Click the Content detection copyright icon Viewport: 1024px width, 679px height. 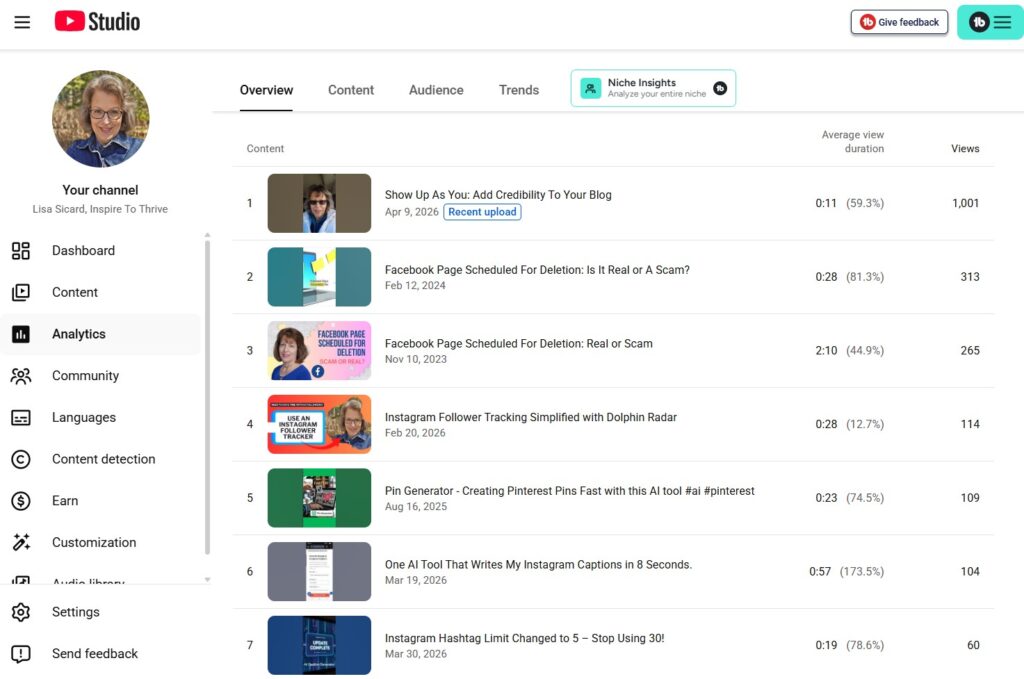(x=21, y=460)
